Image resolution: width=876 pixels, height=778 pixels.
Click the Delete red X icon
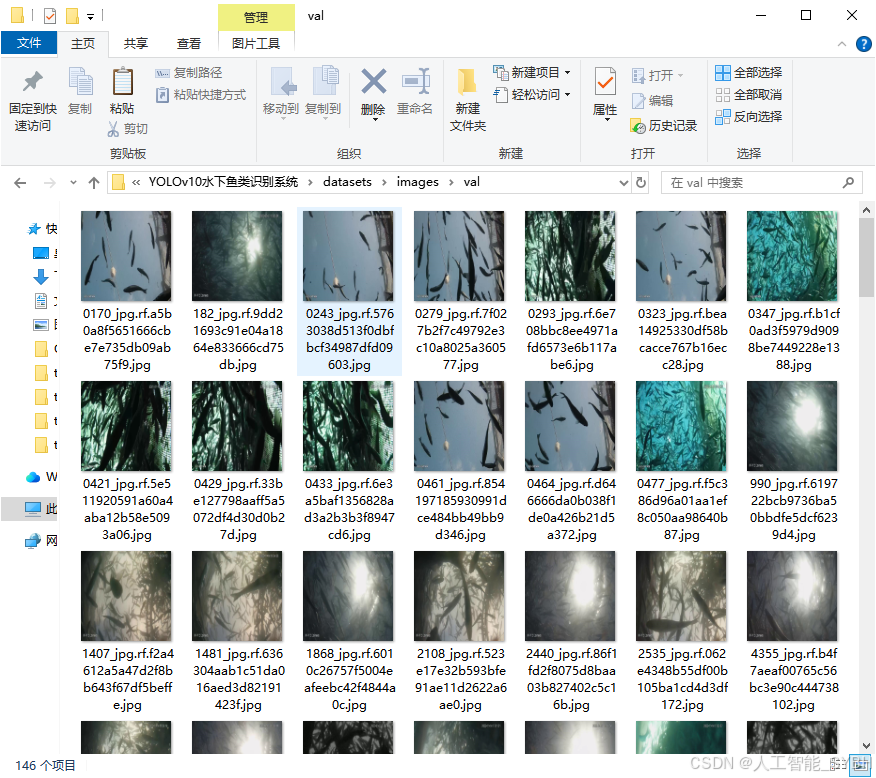pos(373,82)
